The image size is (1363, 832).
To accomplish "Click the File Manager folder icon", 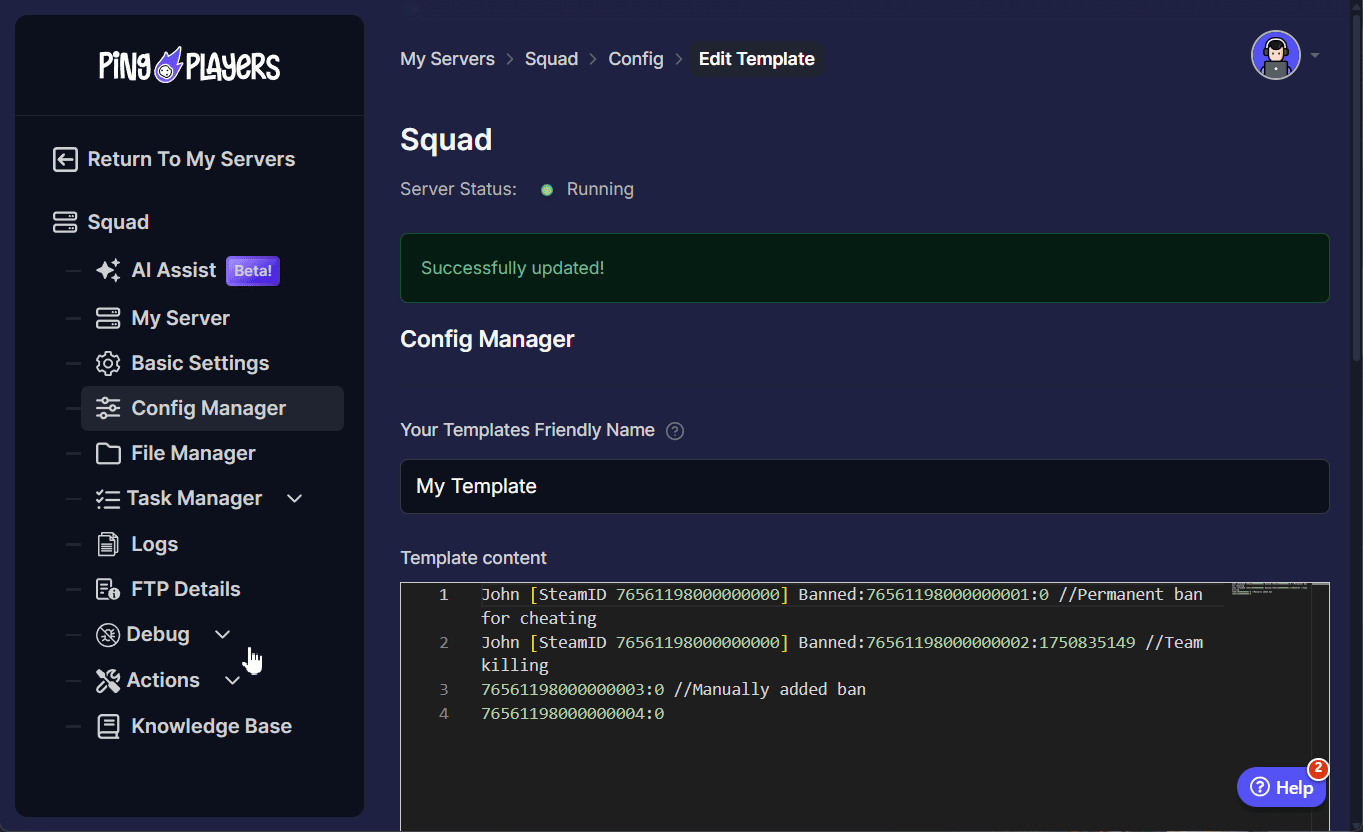I will pyautogui.click(x=108, y=453).
